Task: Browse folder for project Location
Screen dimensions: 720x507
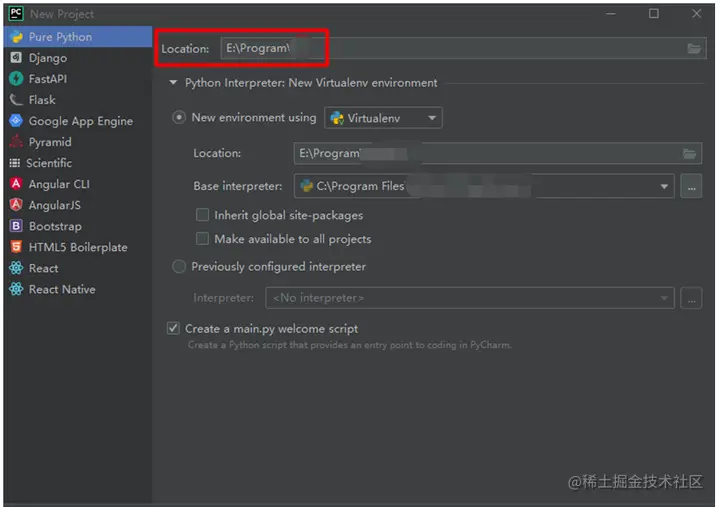Action: tap(694, 48)
